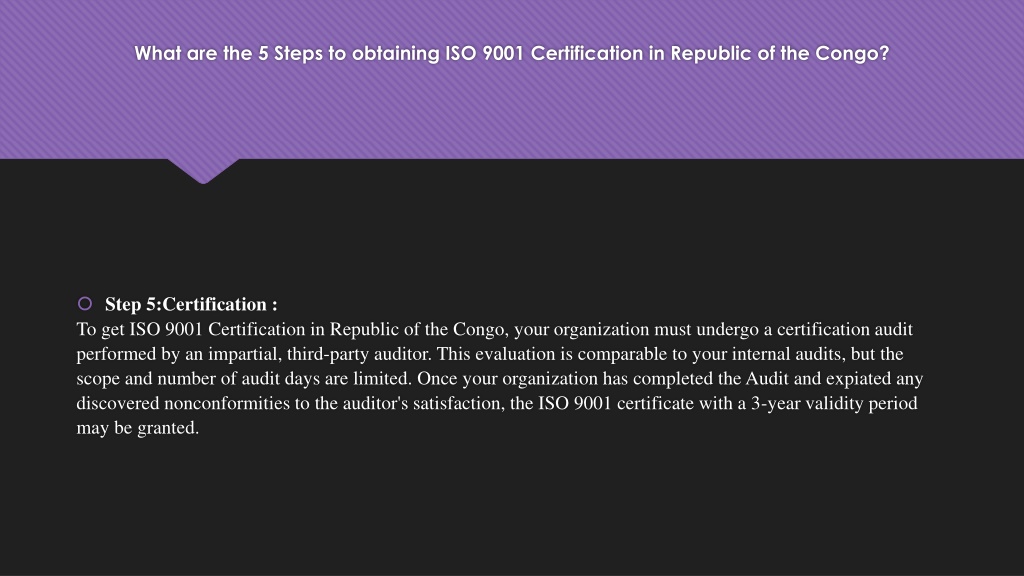Click '3-year validity period' in the text
Screen dimensions: 1024x576
tap(834, 404)
